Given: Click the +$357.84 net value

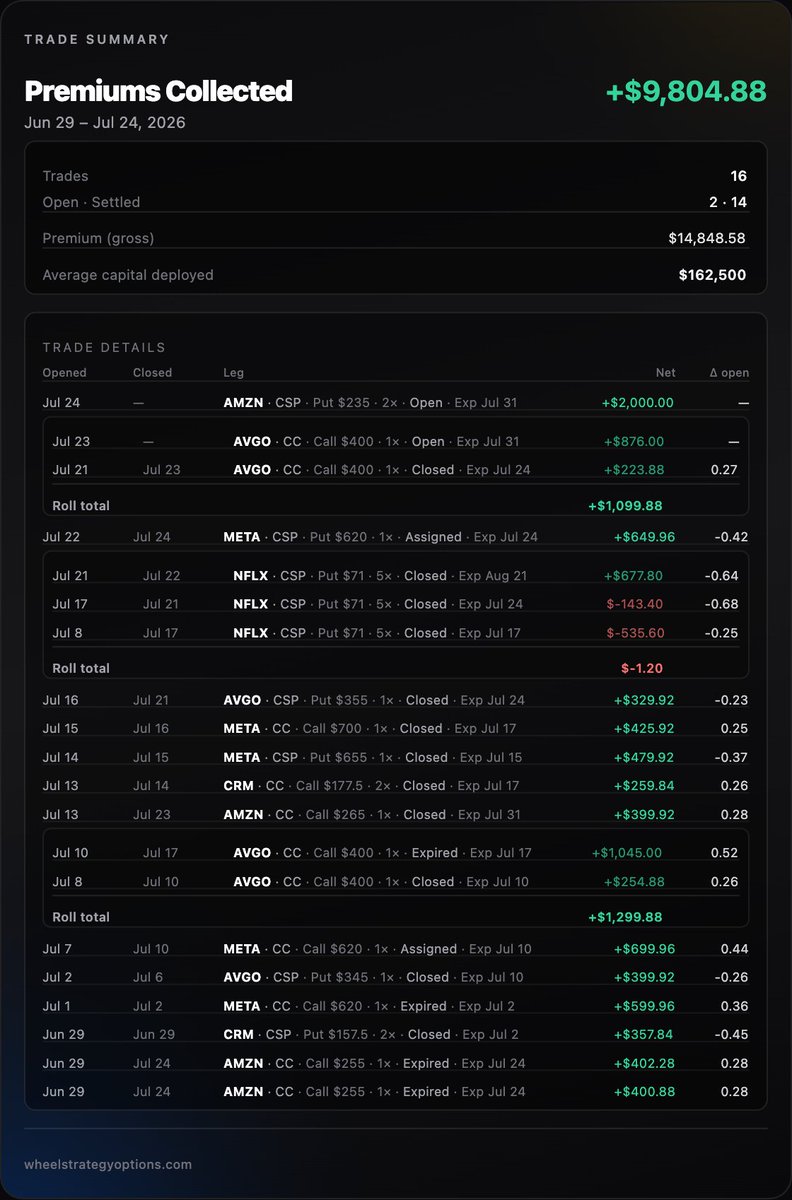Looking at the screenshot, I should pyautogui.click(x=644, y=1035).
